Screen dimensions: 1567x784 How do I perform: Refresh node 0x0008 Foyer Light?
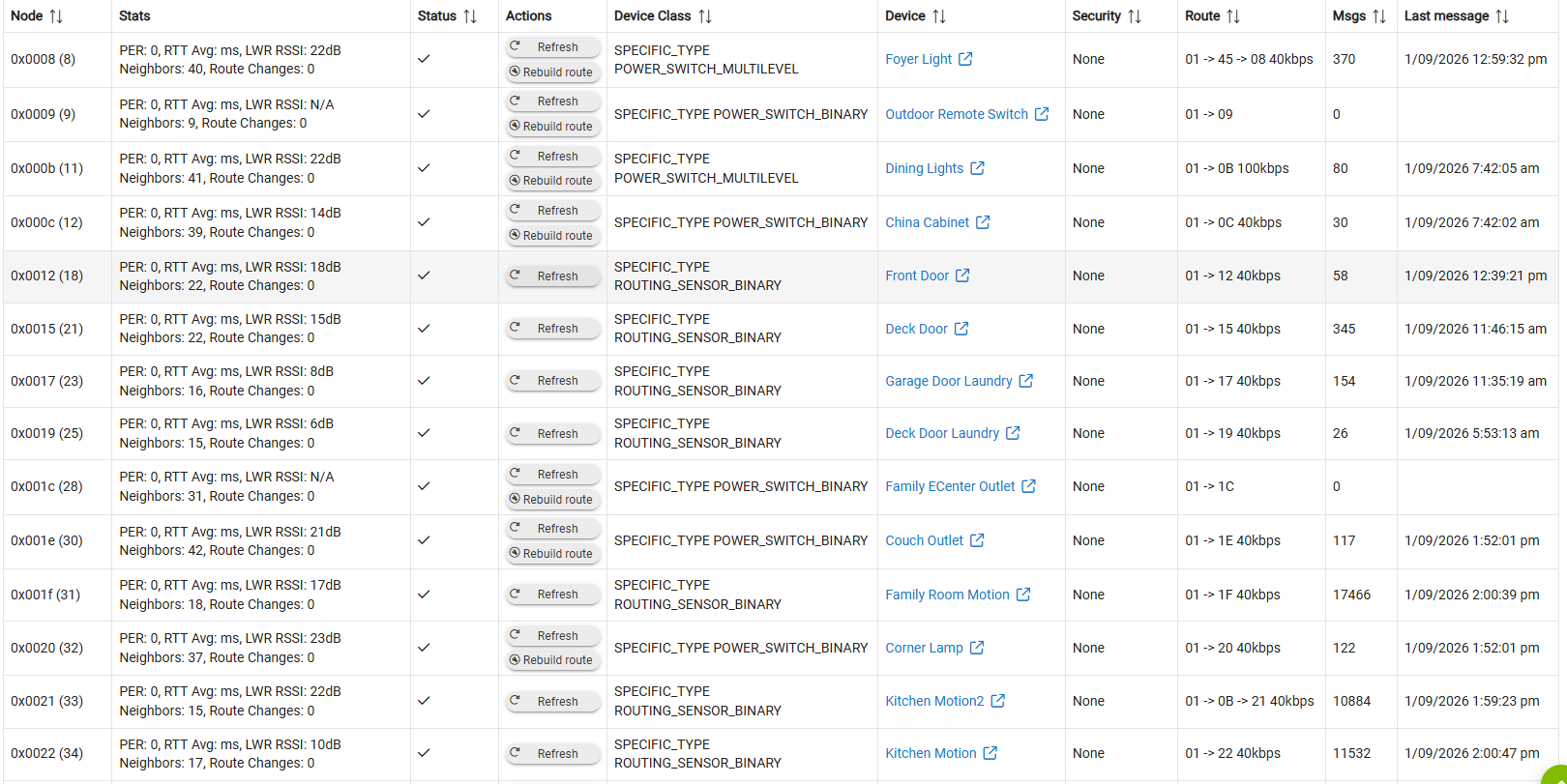[553, 46]
